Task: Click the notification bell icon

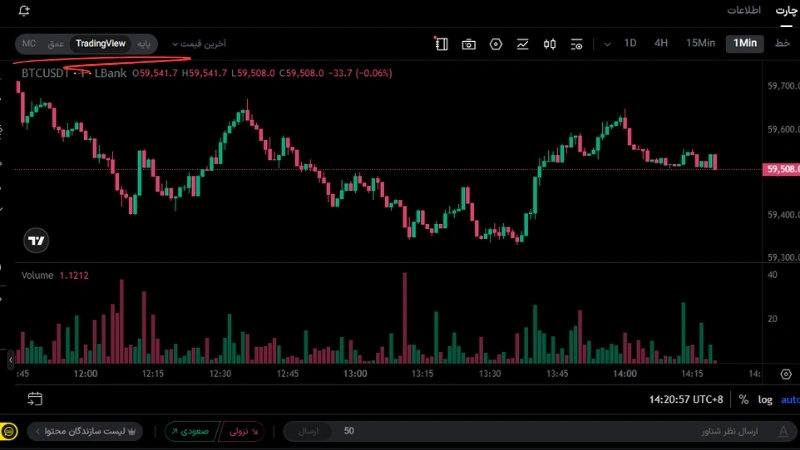Action: point(23,11)
